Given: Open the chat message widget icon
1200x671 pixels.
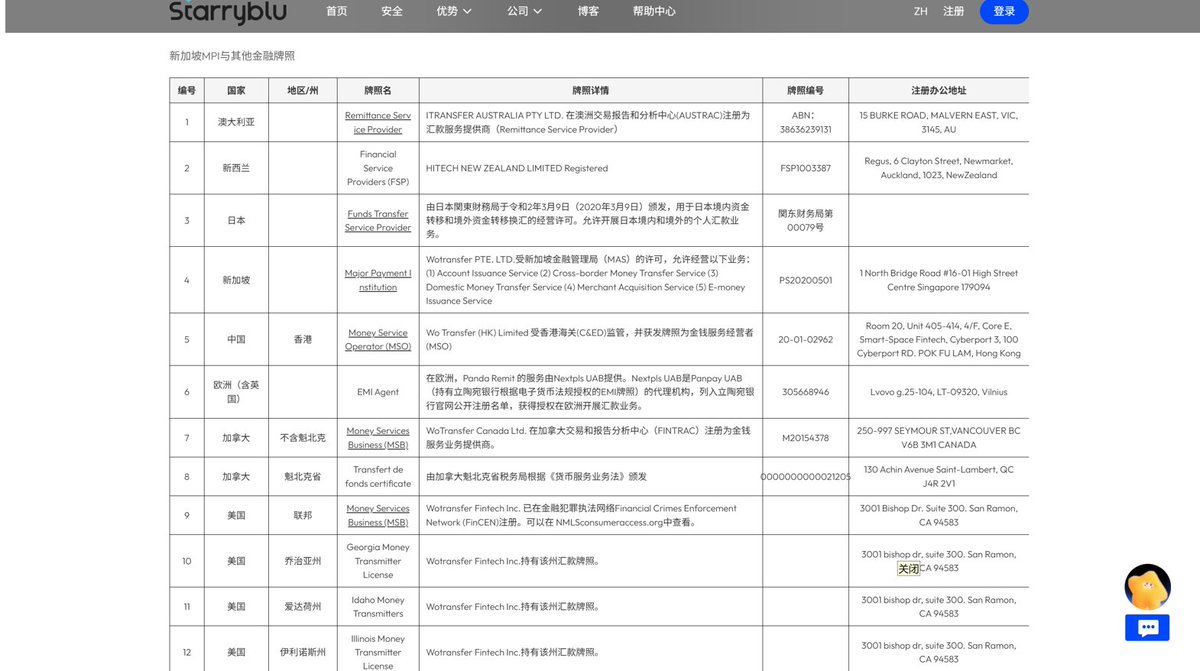Looking at the screenshot, I should point(1147,627).
